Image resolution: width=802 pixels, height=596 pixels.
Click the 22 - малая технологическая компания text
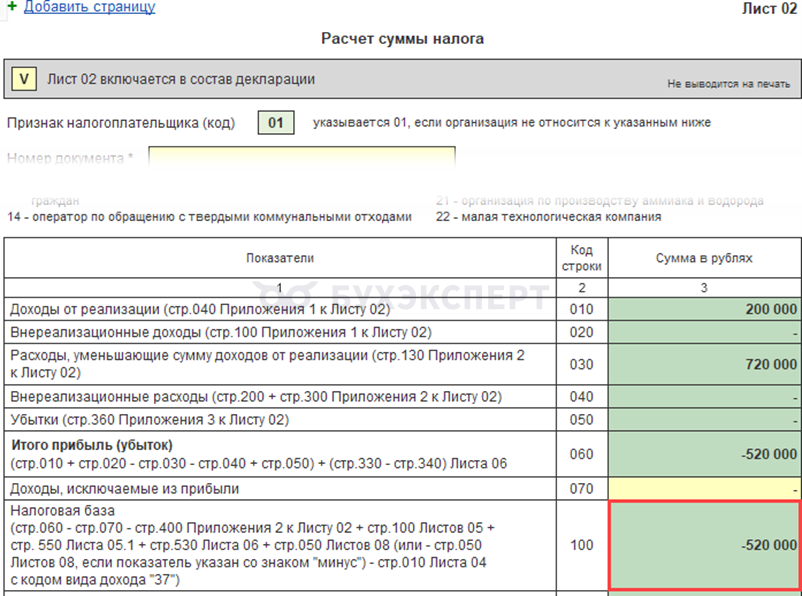click(548, 217)
